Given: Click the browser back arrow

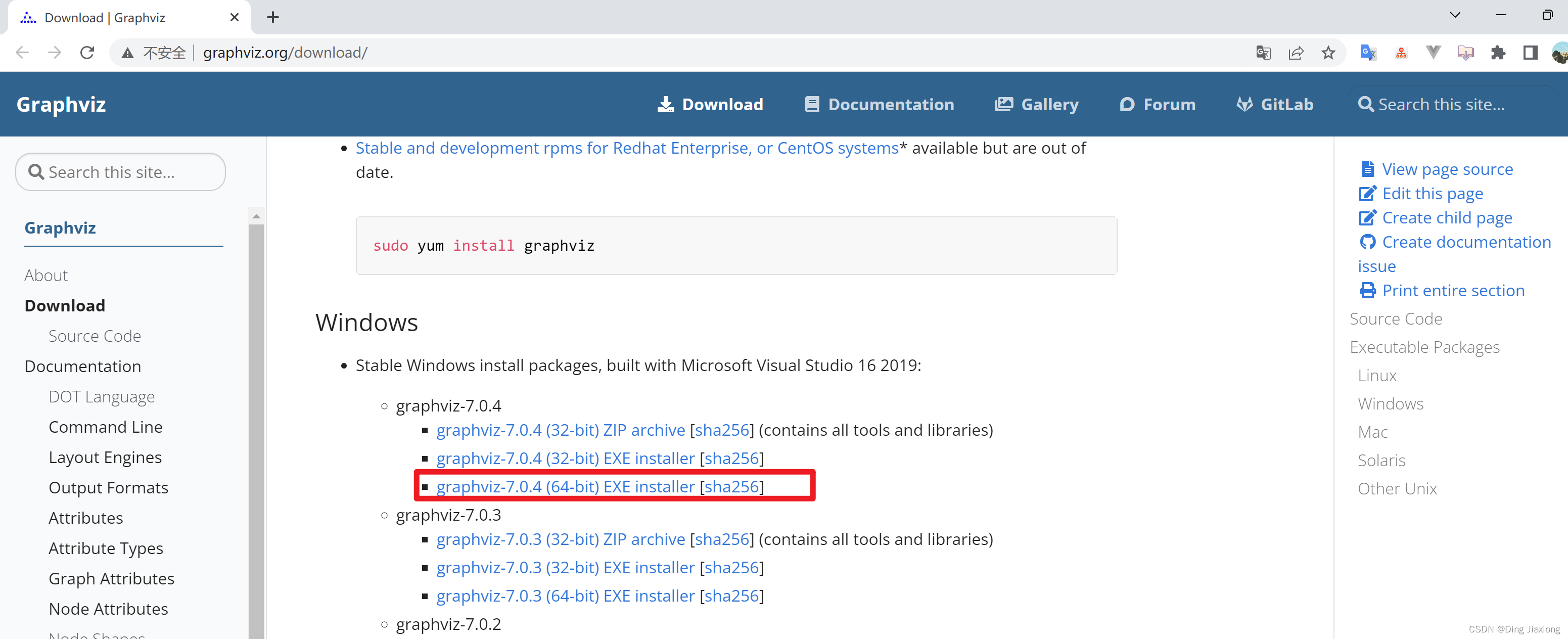Looking at the screenshot, I should click(x=23, y=53).
